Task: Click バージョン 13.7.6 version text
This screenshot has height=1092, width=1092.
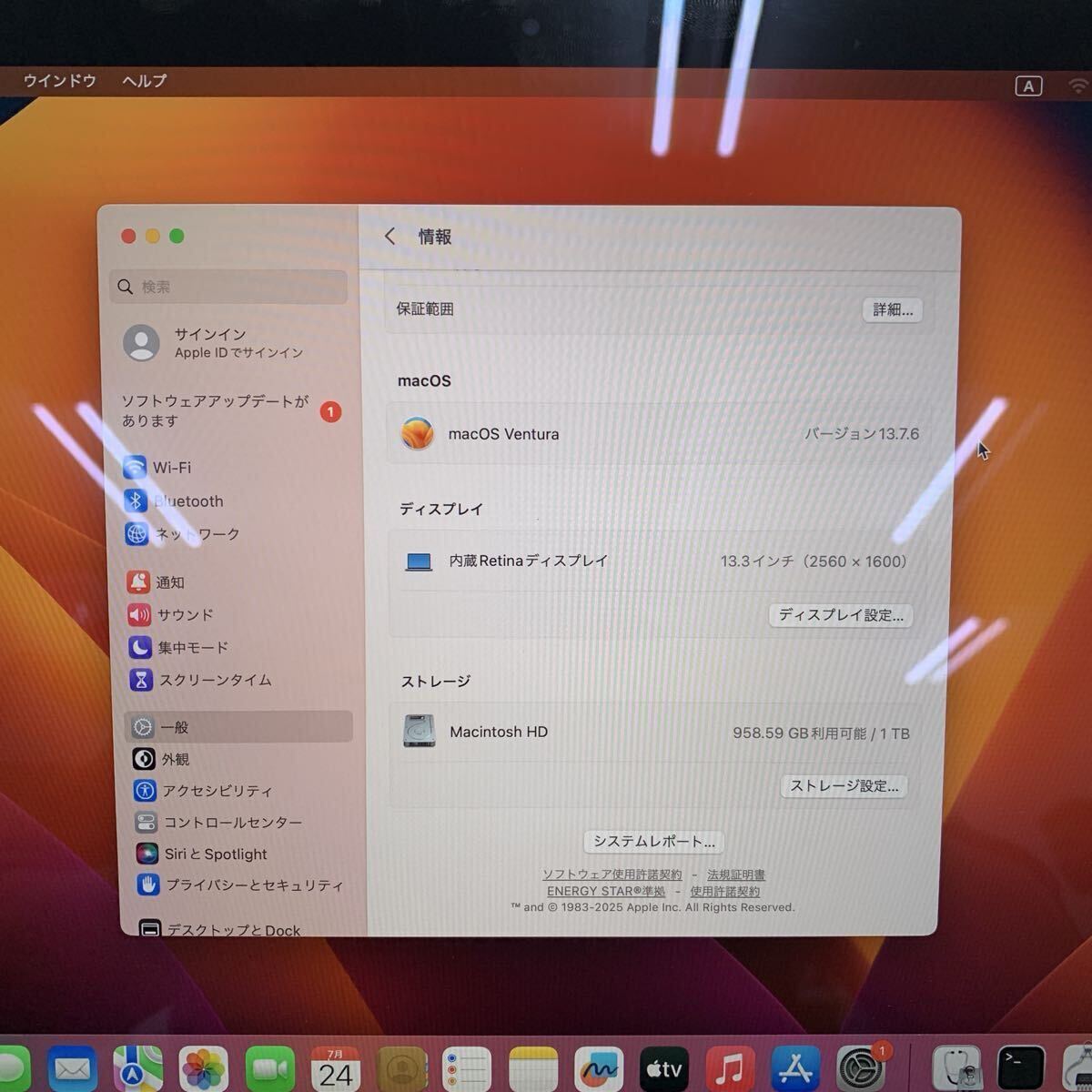Action: tap(862, 434)
